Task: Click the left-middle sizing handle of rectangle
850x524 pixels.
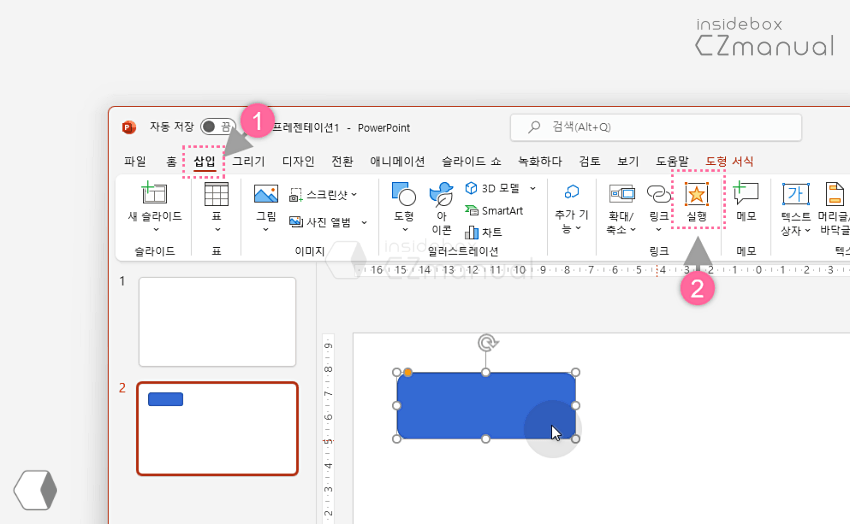Action: pos(397,405)
